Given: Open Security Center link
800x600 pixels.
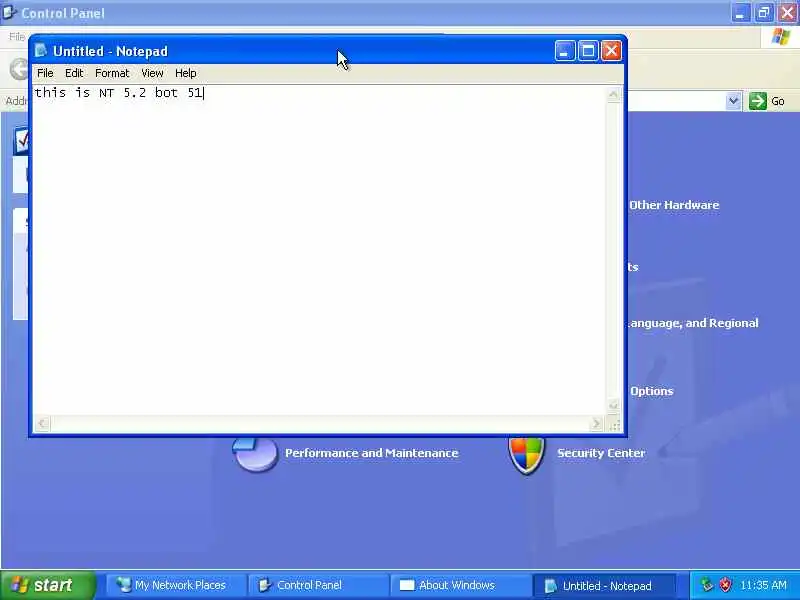Looking at the screenshot, I should 601,453.
